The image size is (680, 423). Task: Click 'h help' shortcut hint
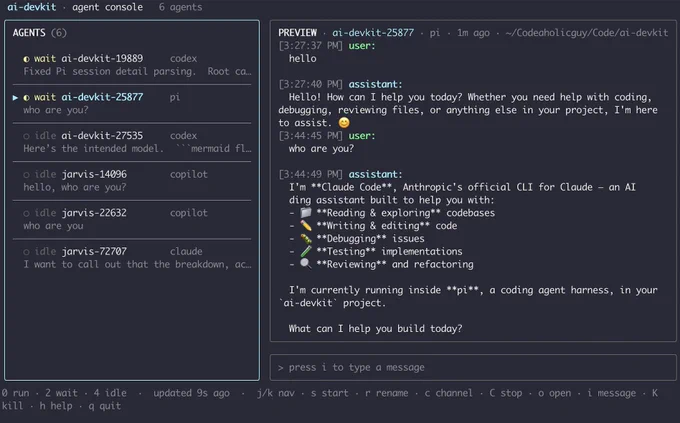point(56,406)
